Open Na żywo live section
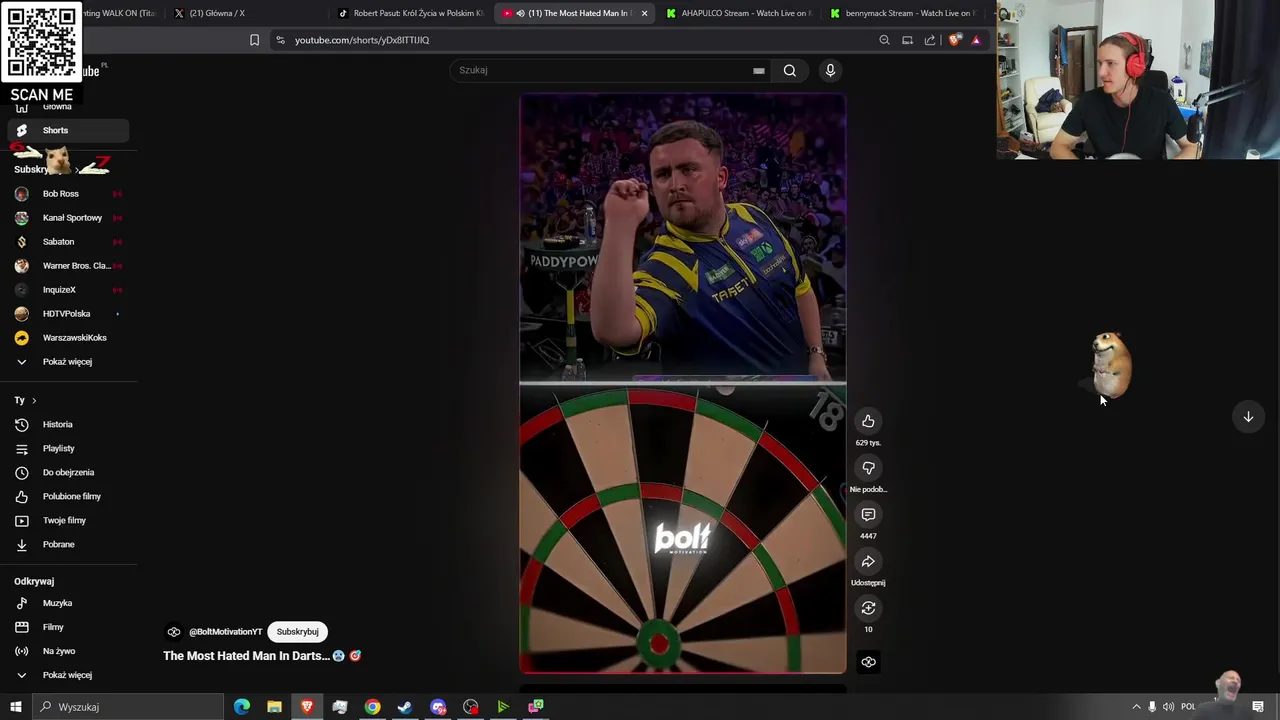Image resolution: width=1280 pixels, height=720 pixels. coord(68,651)
